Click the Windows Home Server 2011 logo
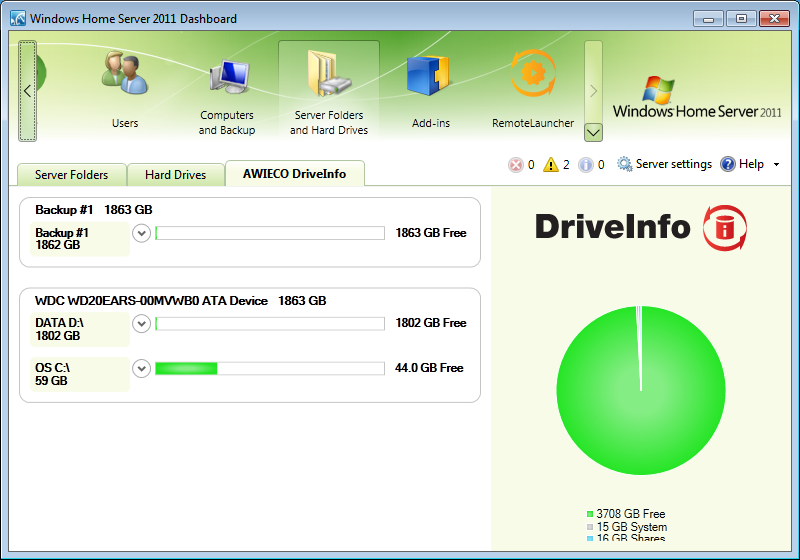 point(697,98)
